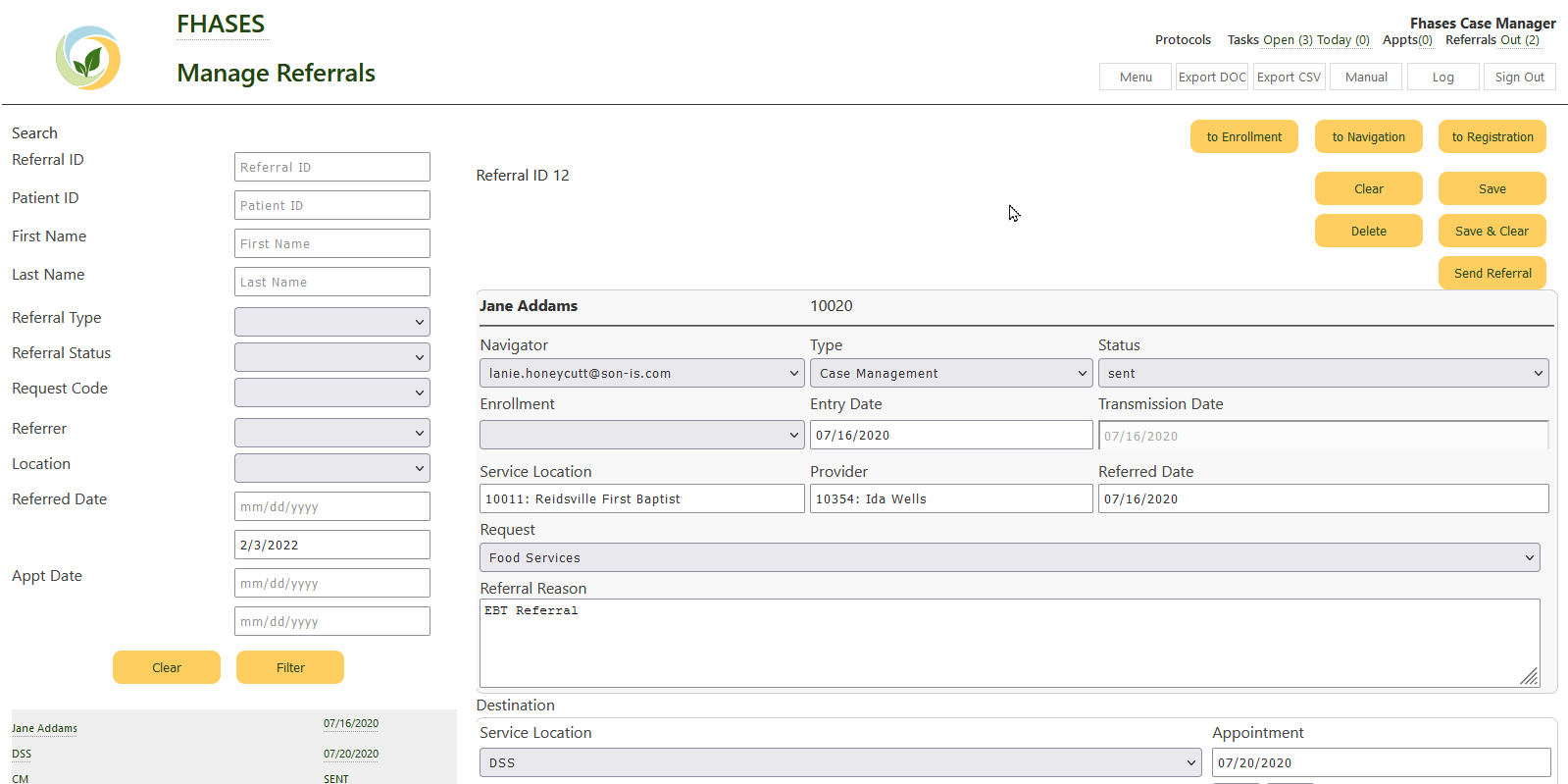Click the Provider field Ida Wells
Screen dimensions: 1568x784
tap(951, 498)
